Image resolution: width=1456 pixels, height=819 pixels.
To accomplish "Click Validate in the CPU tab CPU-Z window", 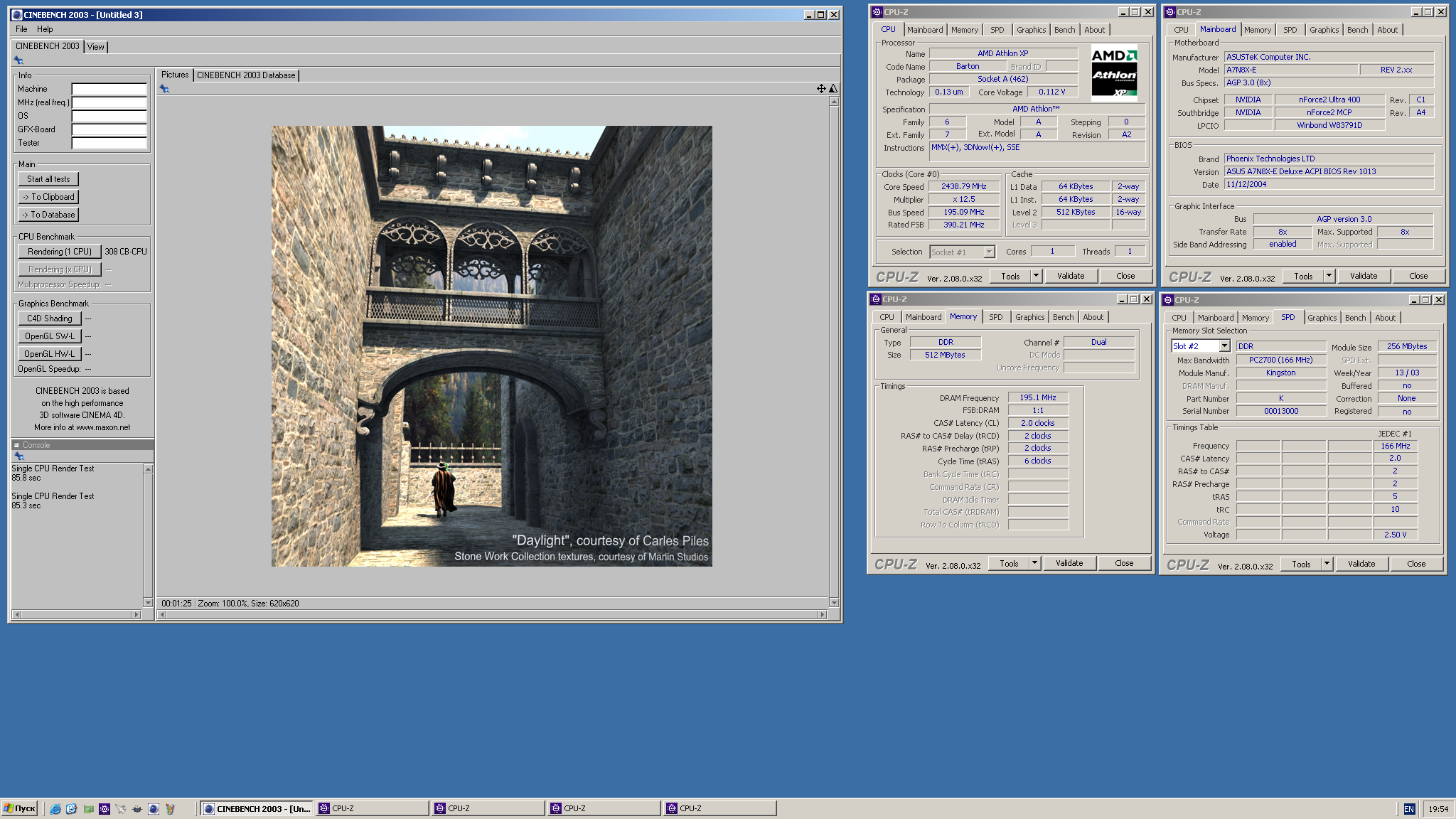I will (x=1071, y=276).
